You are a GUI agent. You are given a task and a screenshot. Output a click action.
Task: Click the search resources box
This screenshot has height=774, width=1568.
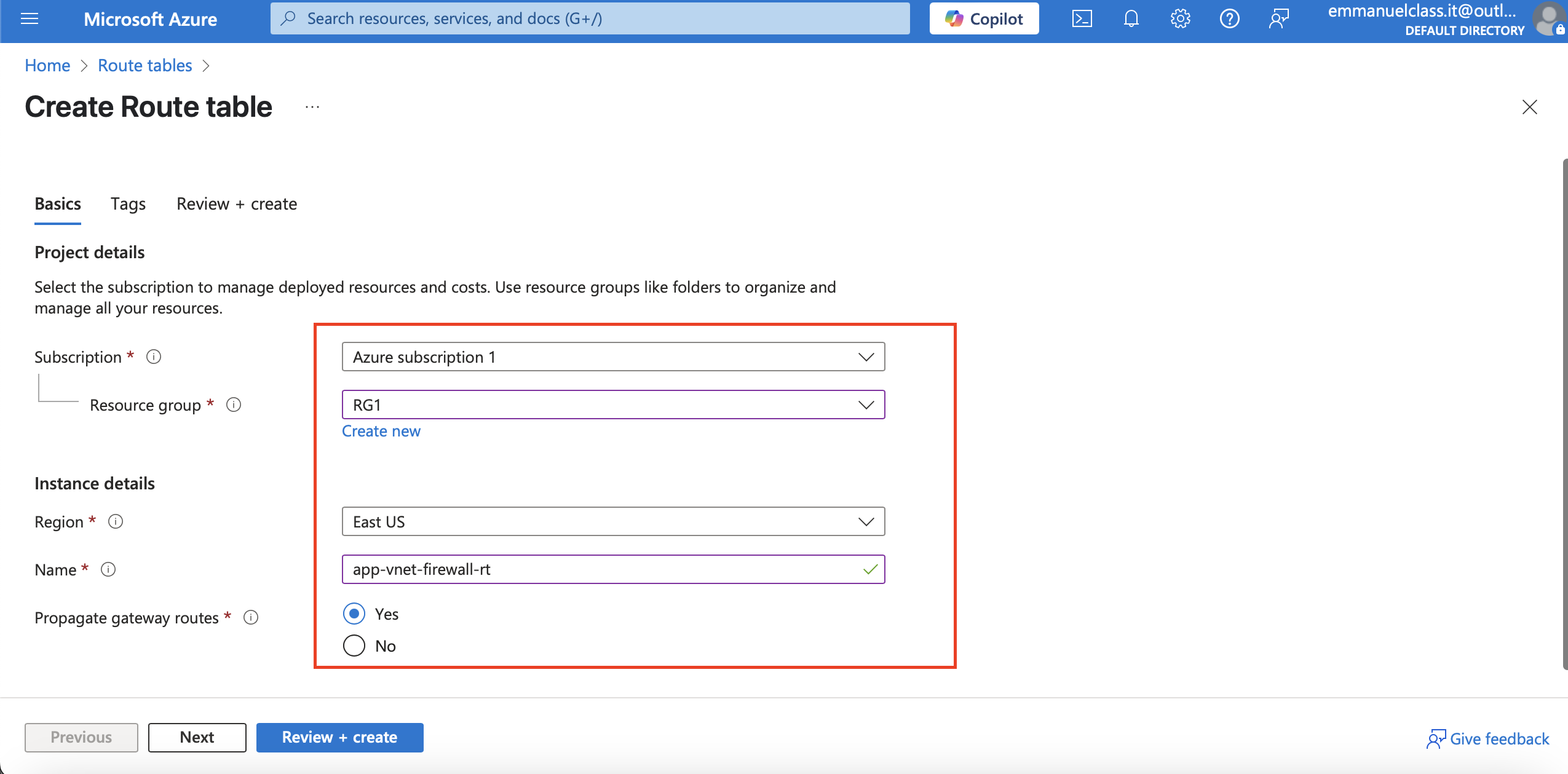590,18
